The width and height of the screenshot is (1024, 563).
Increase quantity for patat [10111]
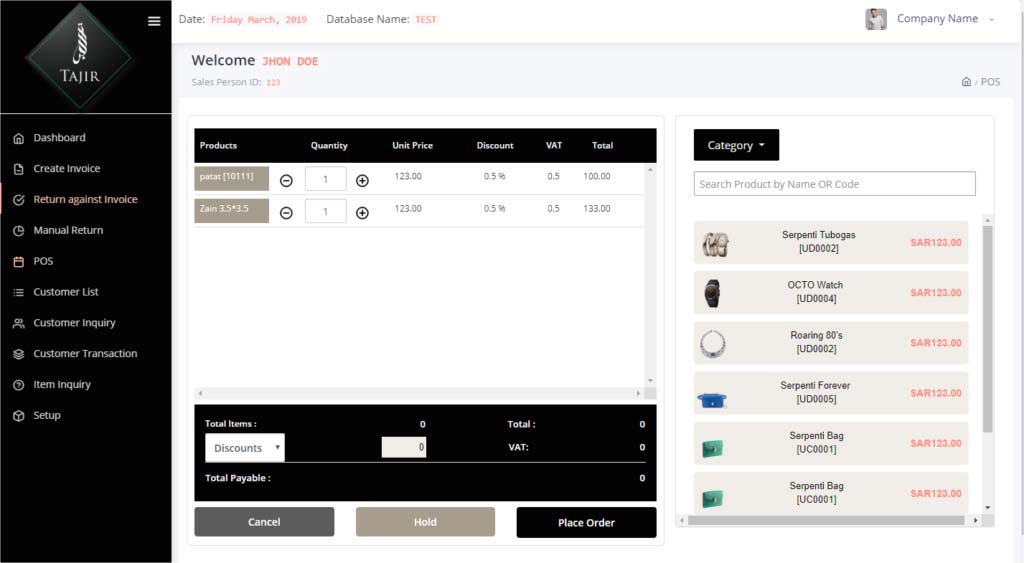(x=362, y=180)
